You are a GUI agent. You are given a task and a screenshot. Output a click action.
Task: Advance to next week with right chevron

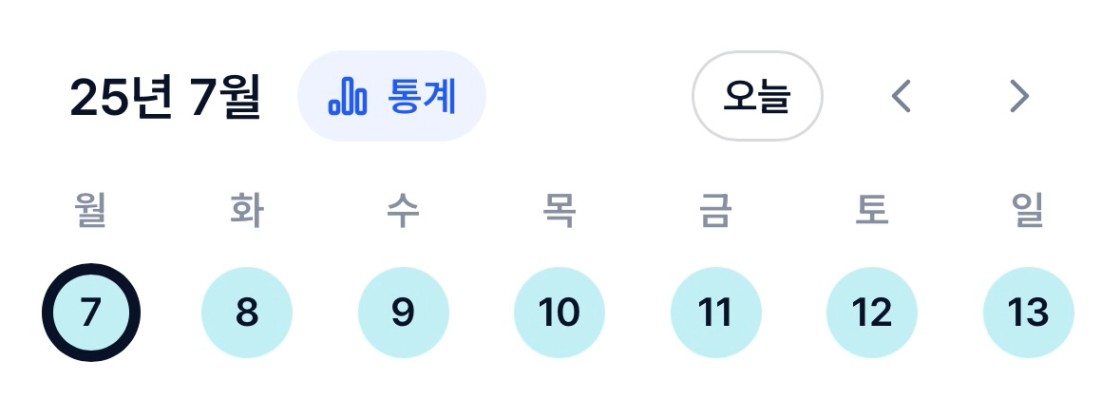1019,96
